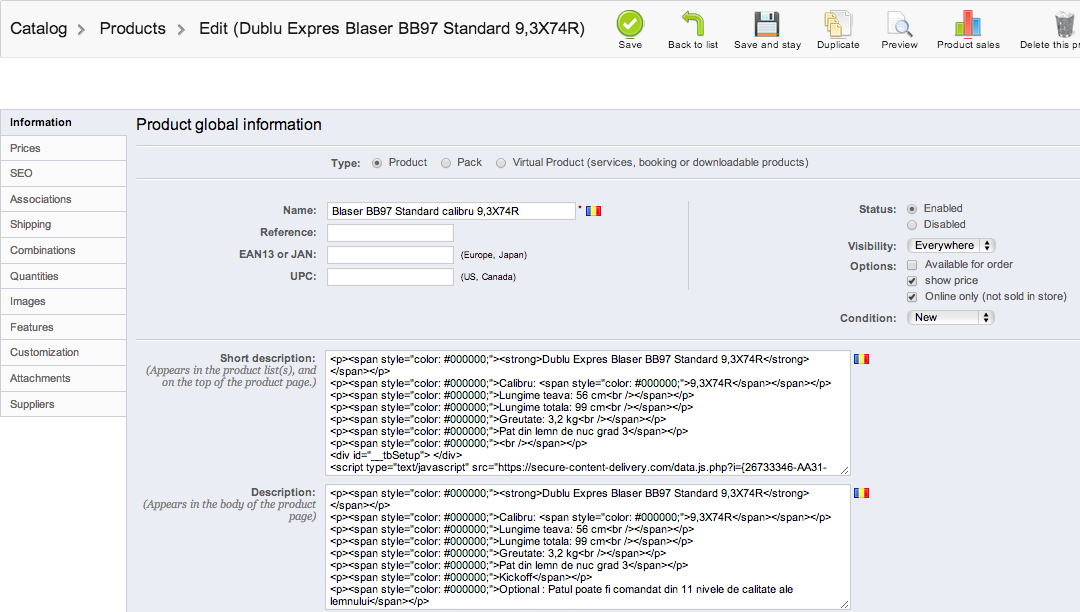
Task: Toggle the Available for order checkbox
Action: pos(912,265)
